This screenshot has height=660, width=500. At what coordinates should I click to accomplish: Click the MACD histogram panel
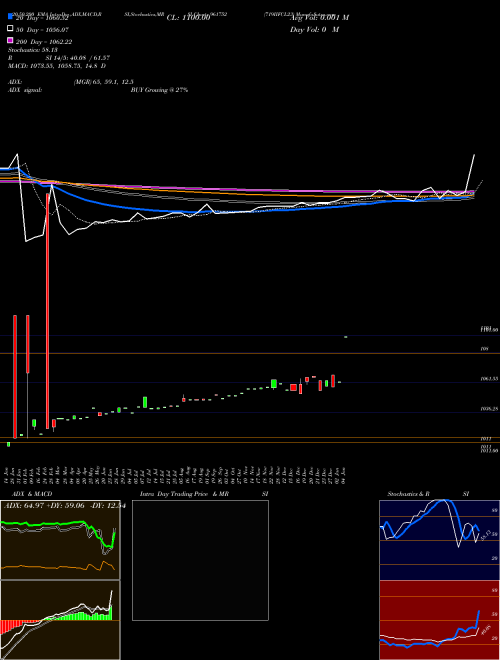click(60, 620)
